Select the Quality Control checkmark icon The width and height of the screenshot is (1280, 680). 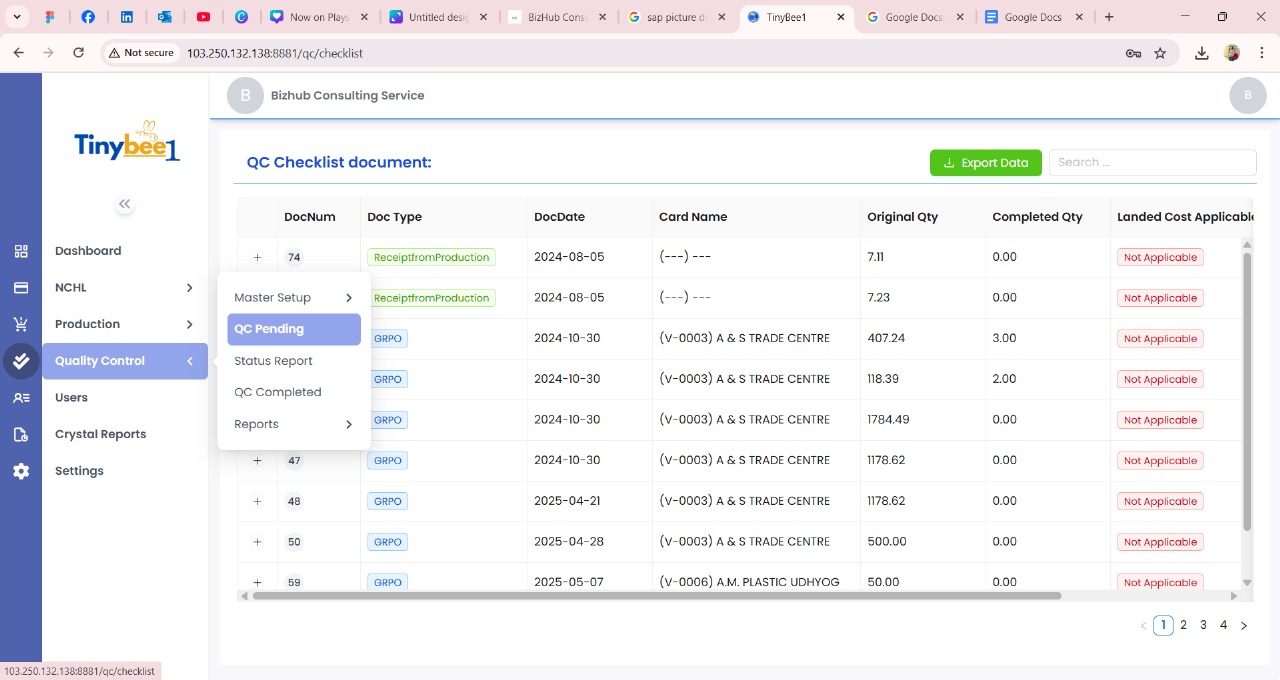click(21, 361)
